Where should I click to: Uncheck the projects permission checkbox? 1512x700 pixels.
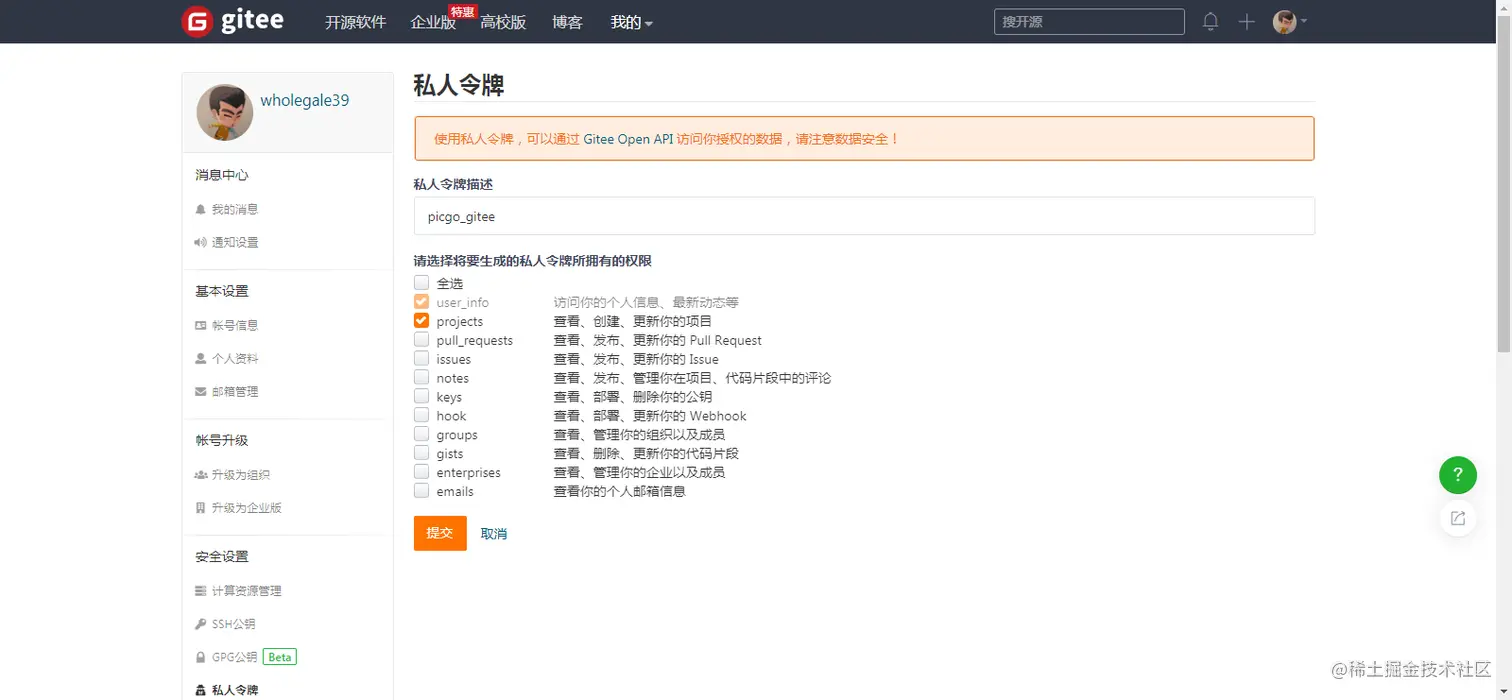[421, 321]
